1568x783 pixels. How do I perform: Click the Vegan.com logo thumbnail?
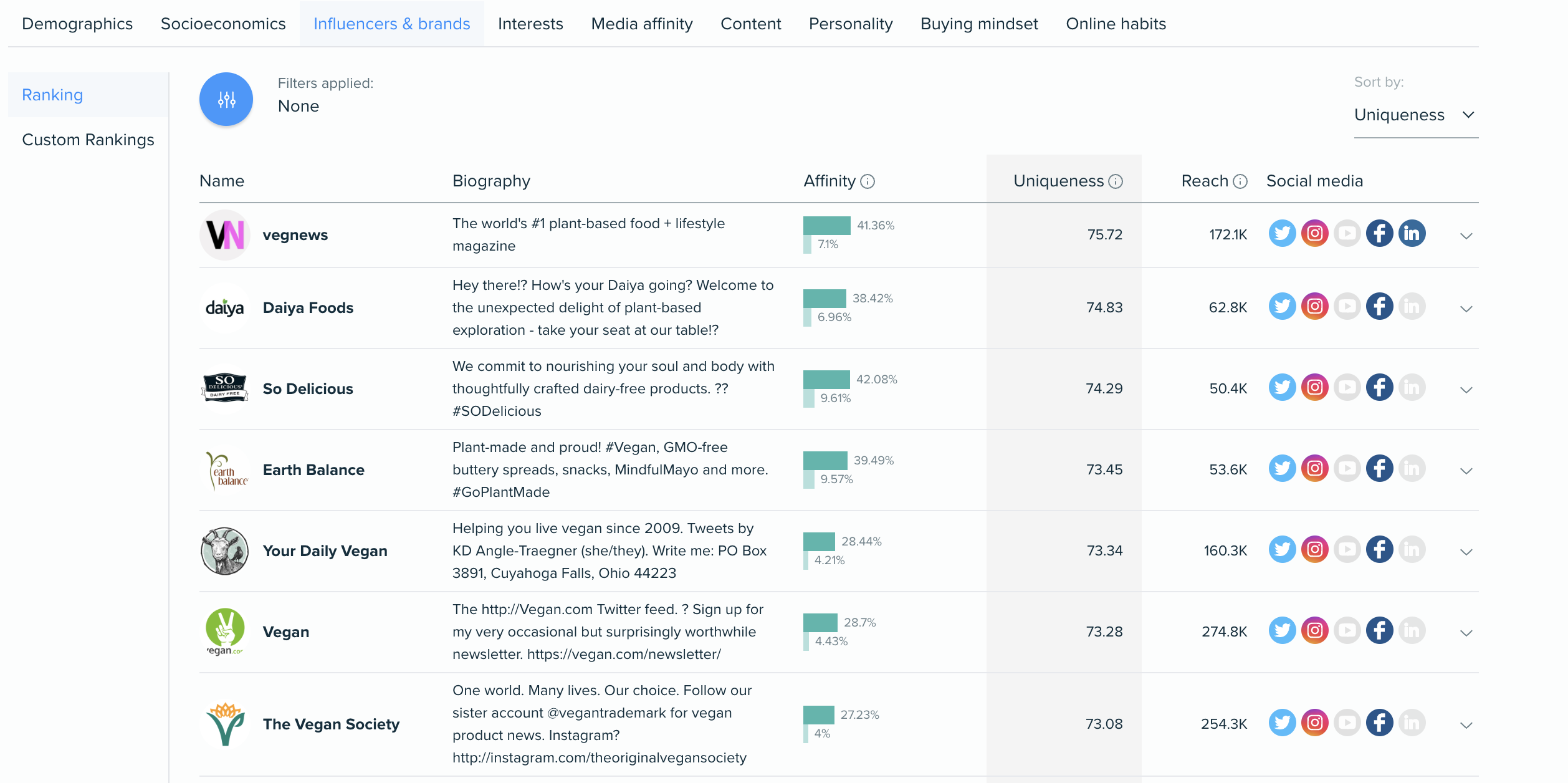pyautogui.click(x=225, y=632)
